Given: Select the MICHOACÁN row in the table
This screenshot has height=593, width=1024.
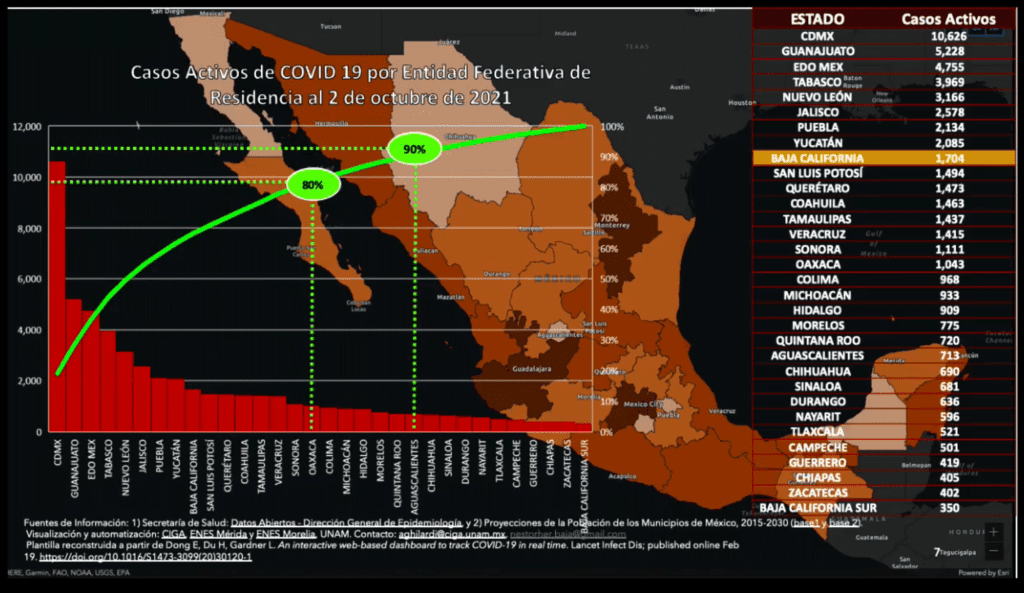Looking at the screenshot, I should coord(884,295).
